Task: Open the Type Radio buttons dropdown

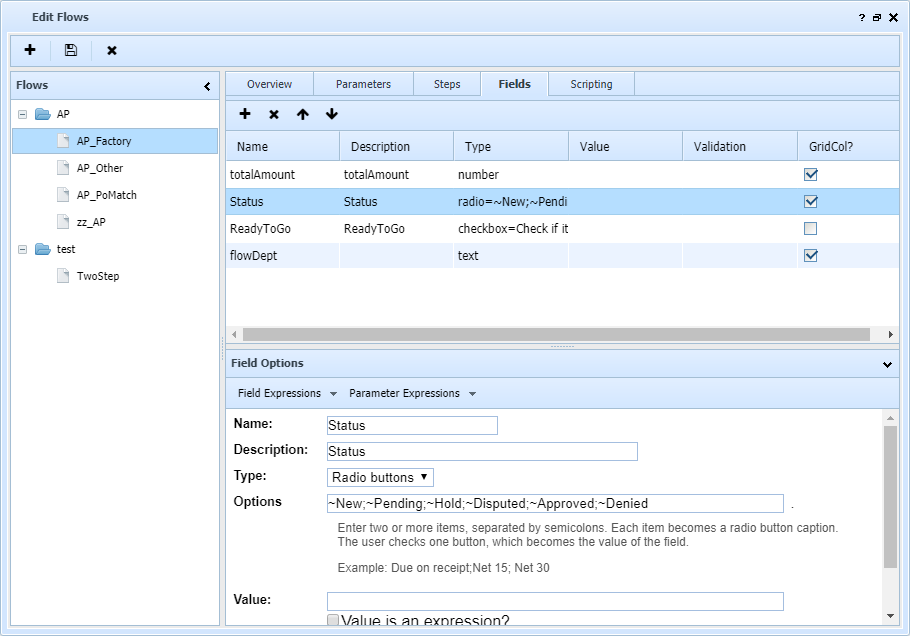Action: [x=381, y=477]
